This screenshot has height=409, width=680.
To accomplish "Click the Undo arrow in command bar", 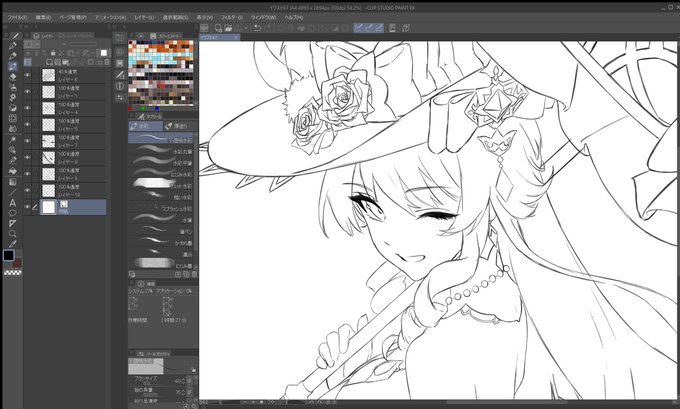I will [257, 28].
